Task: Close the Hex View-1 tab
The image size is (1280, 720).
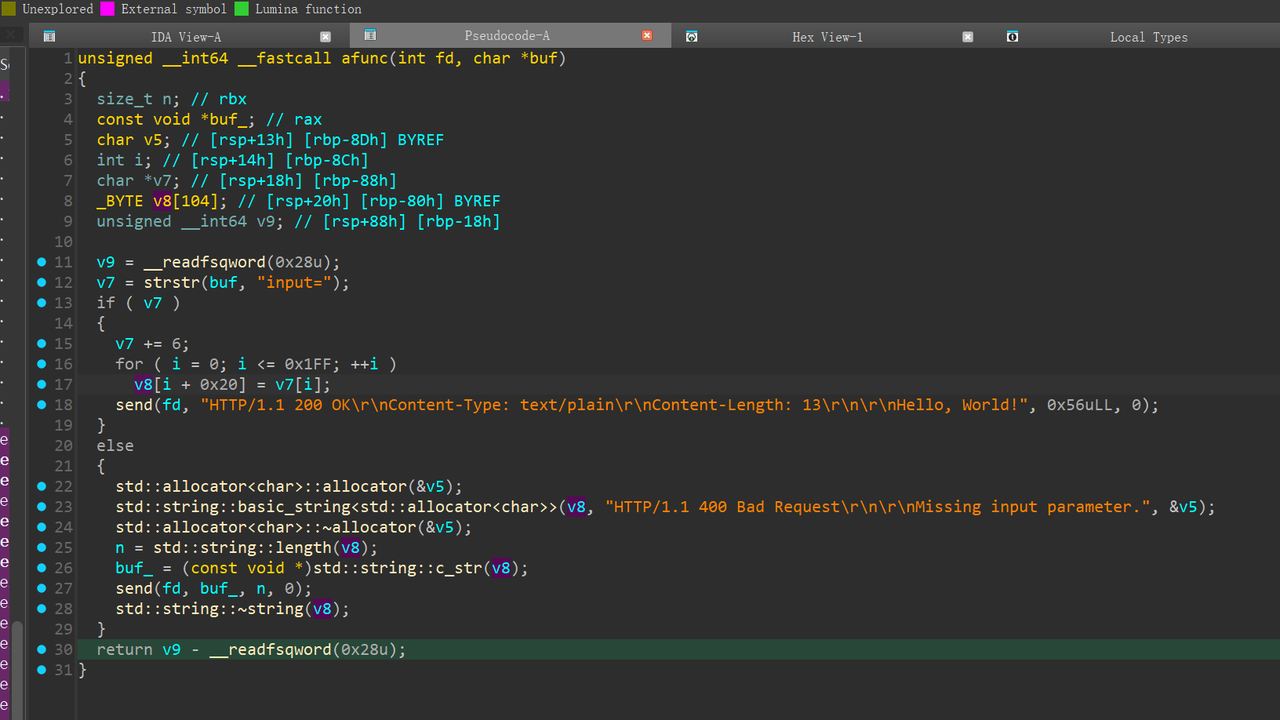Action: point(967,36)
